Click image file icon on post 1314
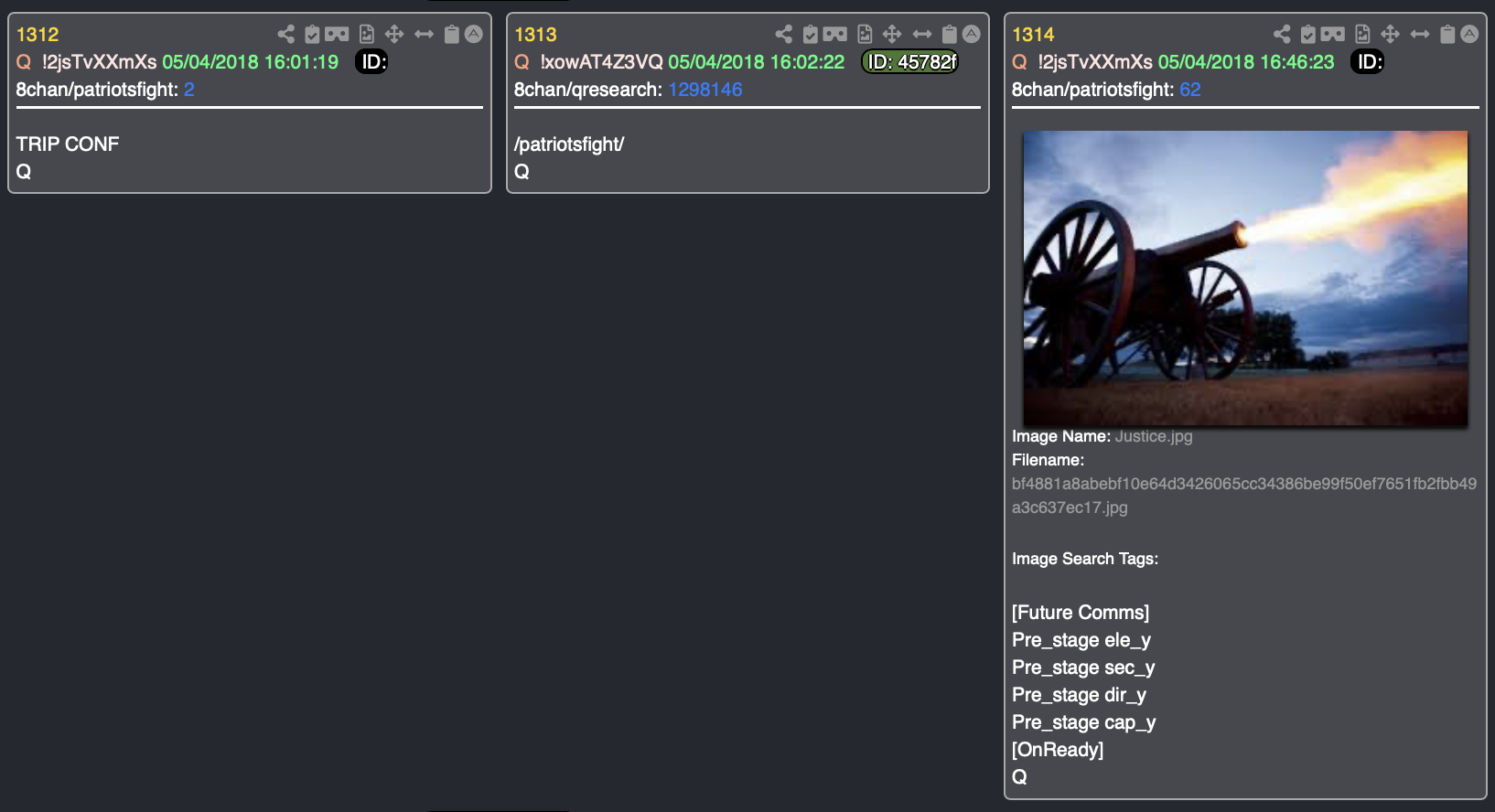Viewport: 1495px width, 812px height. tap(1362, 34)
